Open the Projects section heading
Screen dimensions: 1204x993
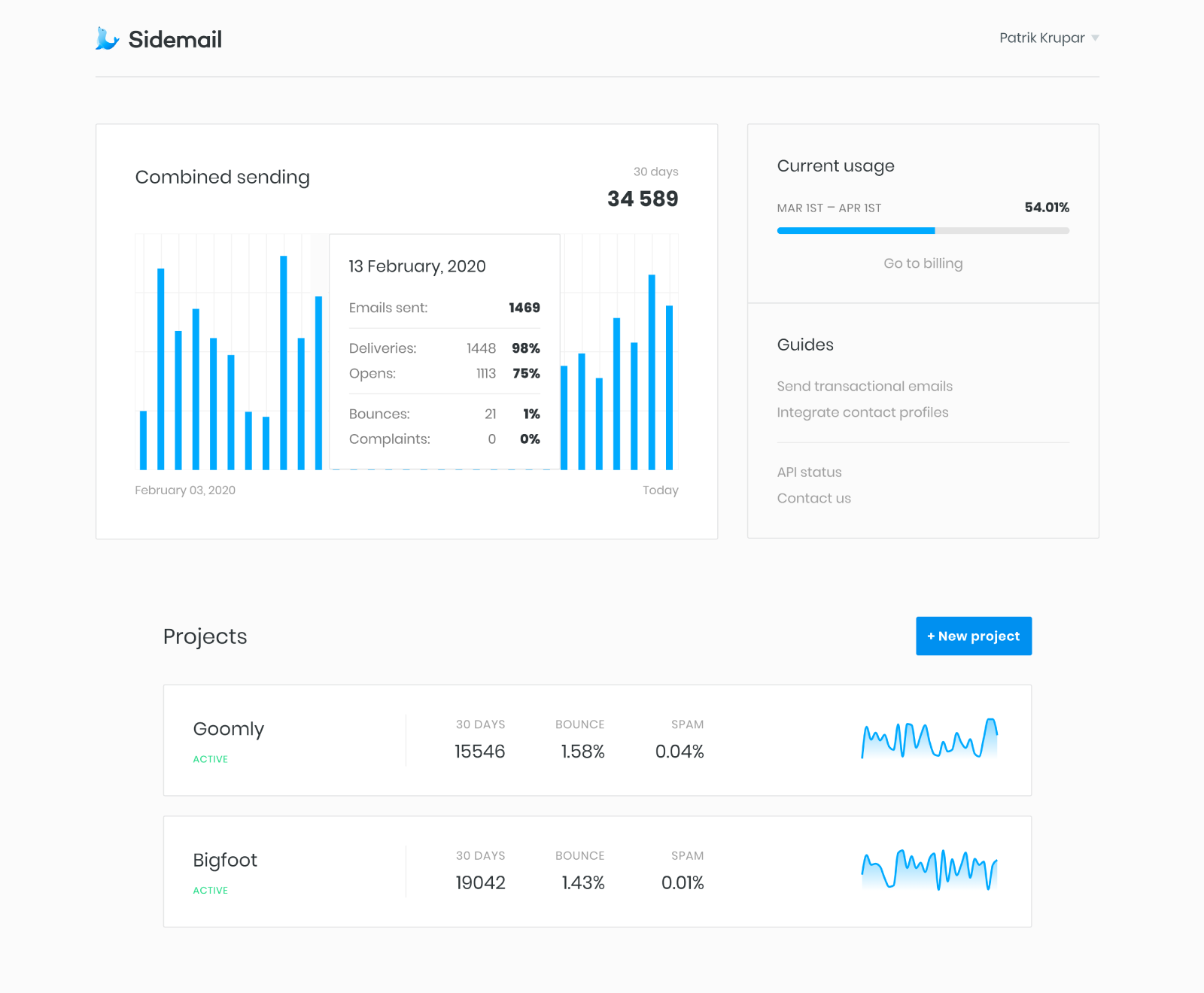205,636
